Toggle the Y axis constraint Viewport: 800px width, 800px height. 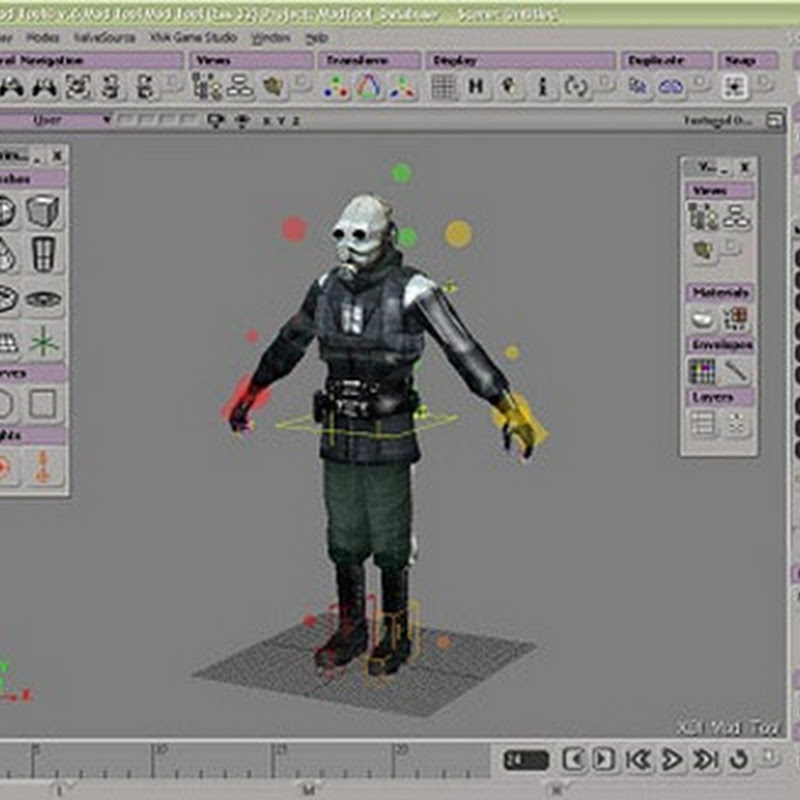[x=281, y=119]
